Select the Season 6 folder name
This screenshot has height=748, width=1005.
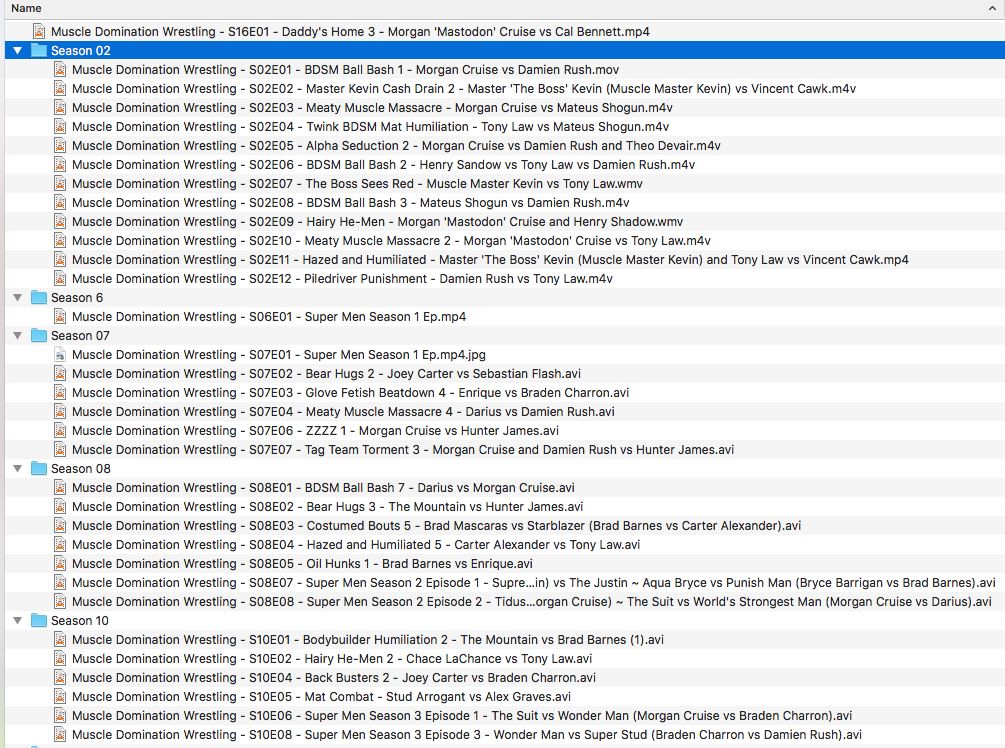77,297
